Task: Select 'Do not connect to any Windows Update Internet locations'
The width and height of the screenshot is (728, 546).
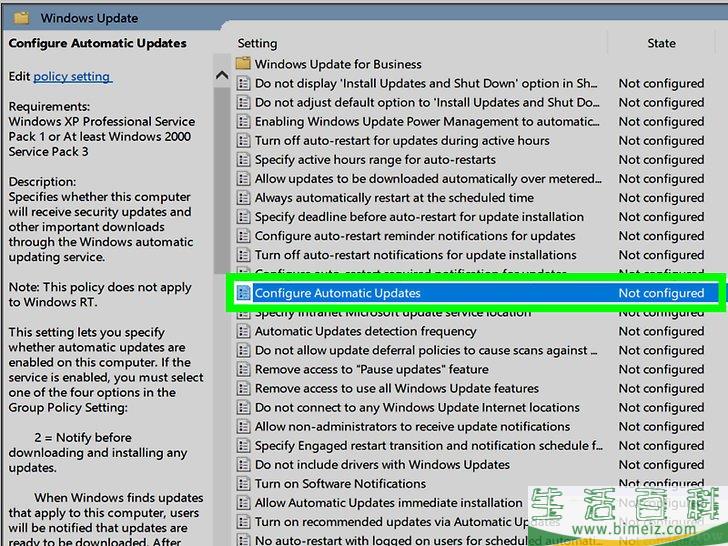Action: (417, 407)
